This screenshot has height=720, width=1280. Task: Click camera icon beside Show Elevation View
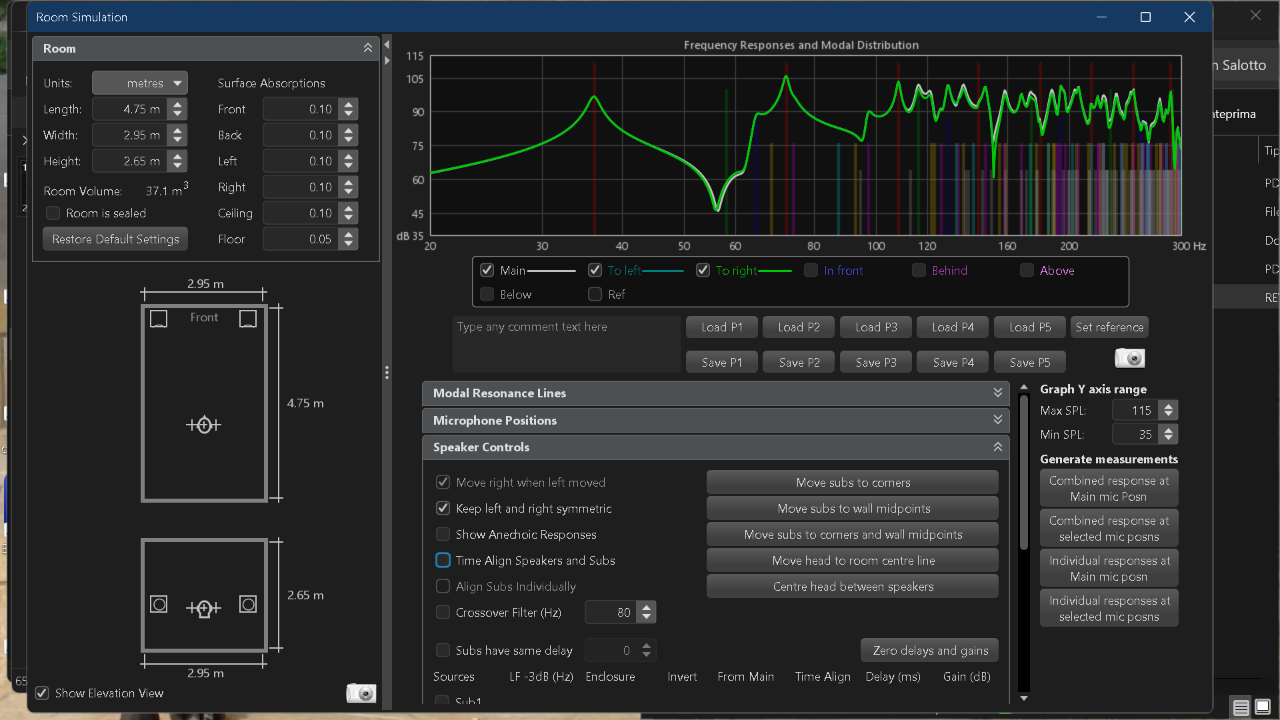click(361, 693)
